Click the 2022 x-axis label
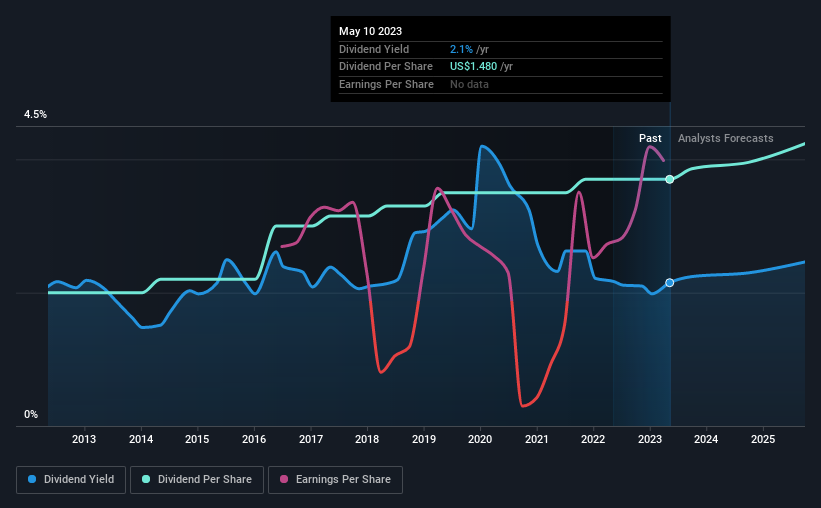 pyautogui.click(x=593, y=439)
